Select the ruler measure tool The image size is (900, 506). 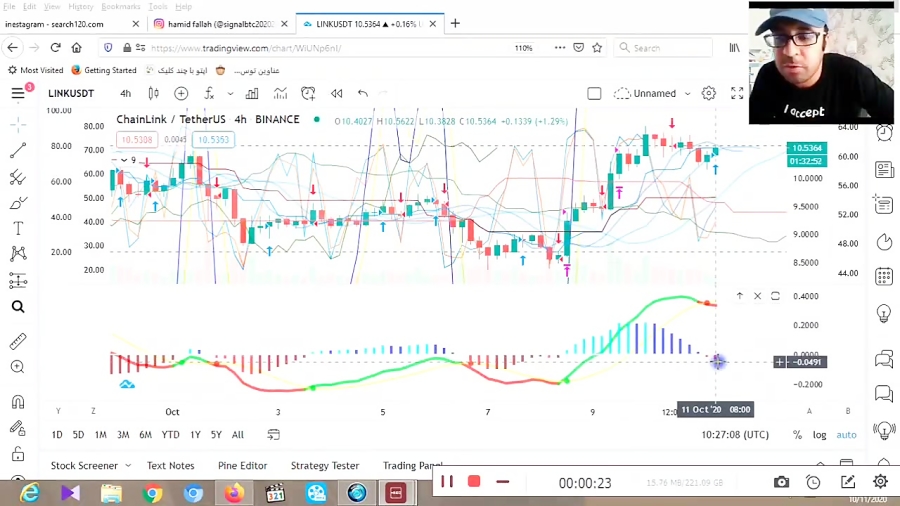coord(18,341)
